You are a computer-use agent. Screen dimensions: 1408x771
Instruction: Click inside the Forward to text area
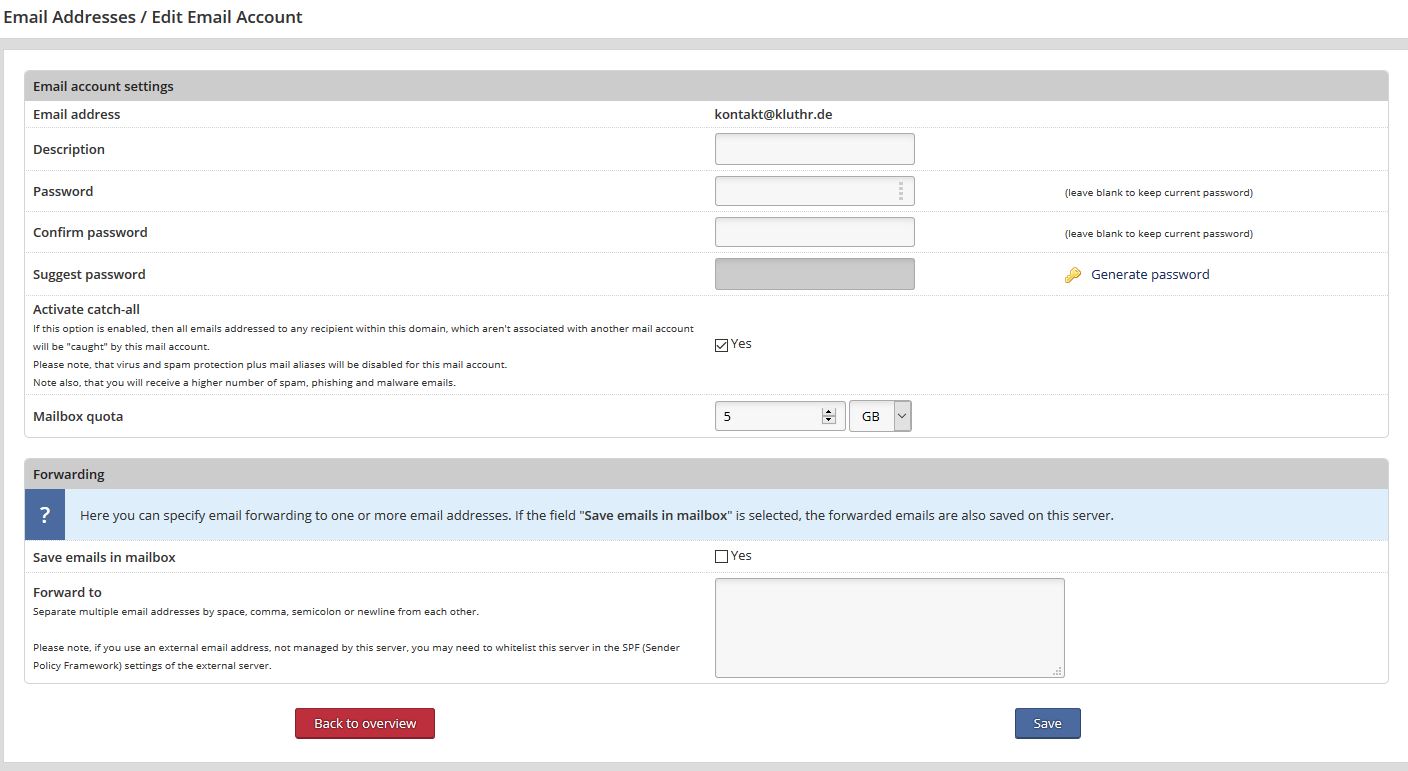[888, 627]
